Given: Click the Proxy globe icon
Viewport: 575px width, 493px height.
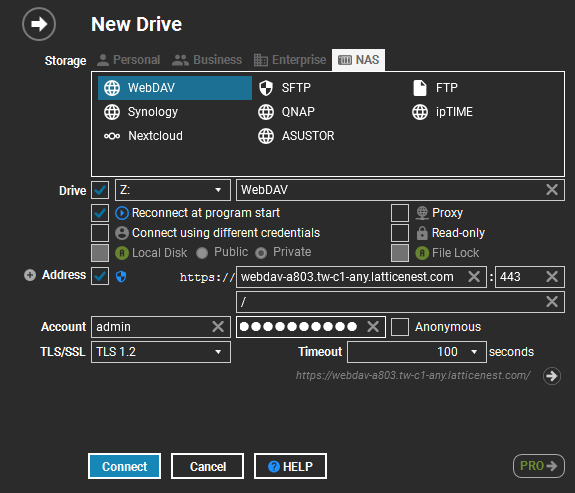Looking at the screenshot, I should tap(422, 213).
